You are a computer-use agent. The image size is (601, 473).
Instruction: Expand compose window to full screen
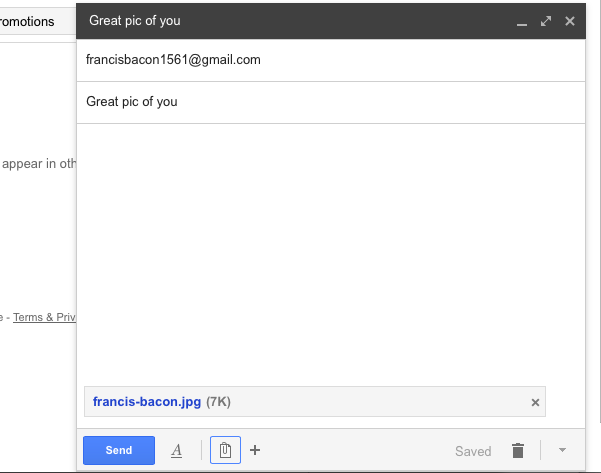click(x=546, y=21)
